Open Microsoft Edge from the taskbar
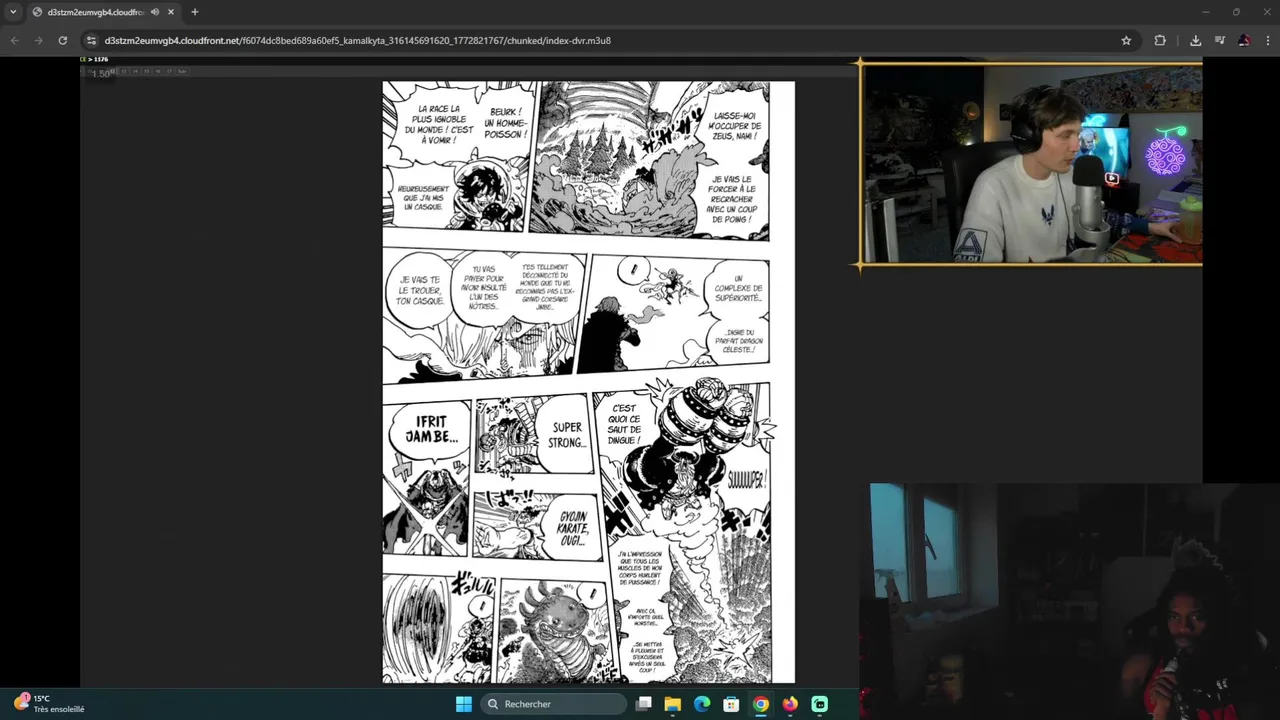 click(x=702, y=704)
